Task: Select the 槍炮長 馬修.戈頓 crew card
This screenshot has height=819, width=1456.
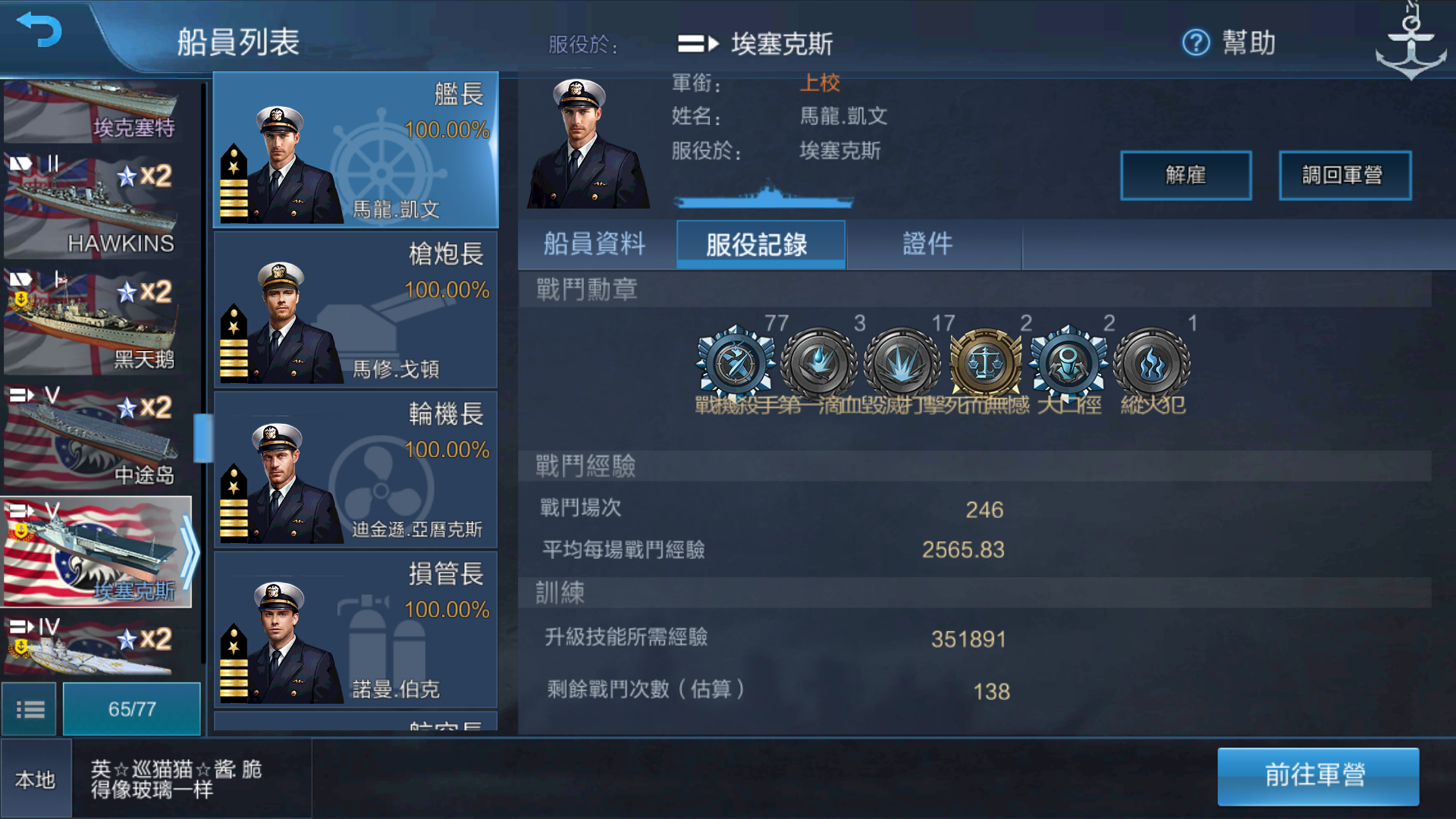Action: (x=356, y=310)
